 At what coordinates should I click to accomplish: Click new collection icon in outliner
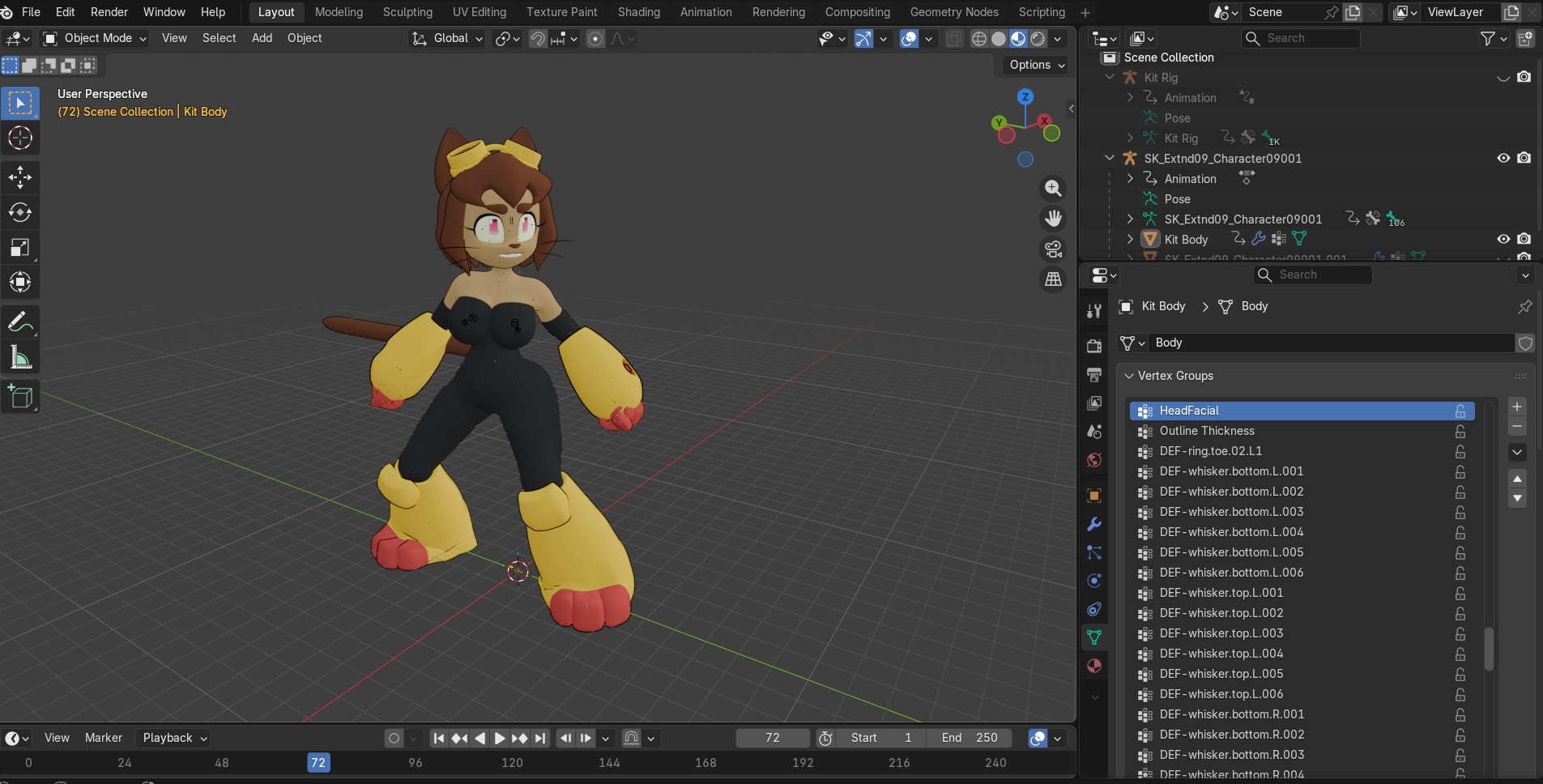tap(1525, 38)
